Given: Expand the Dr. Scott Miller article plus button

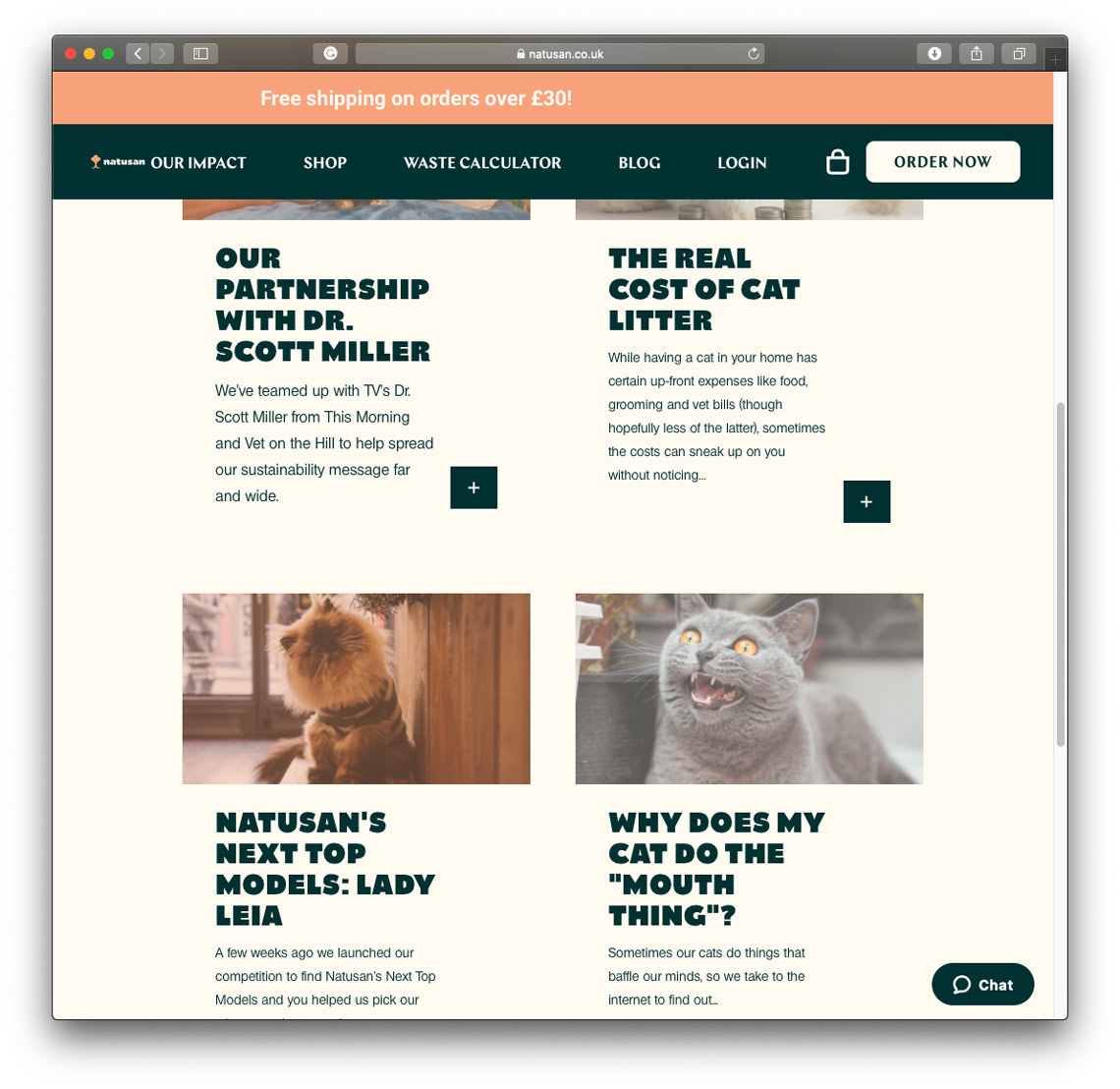Looking at the screenshot, I should coord(474,488).
